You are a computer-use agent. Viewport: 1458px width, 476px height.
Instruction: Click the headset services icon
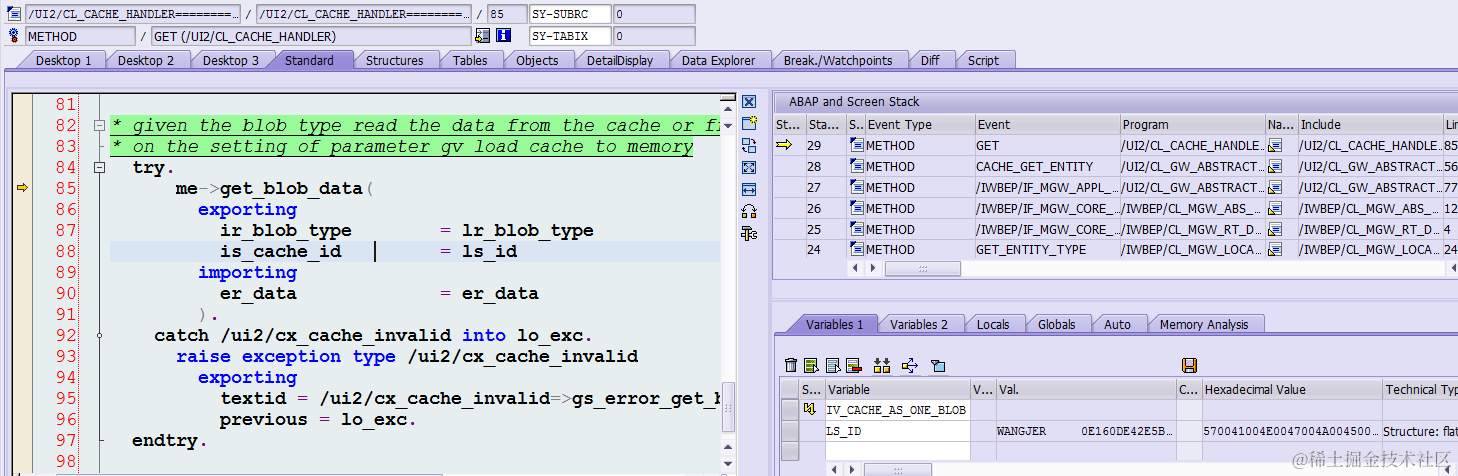pos(749,211)
